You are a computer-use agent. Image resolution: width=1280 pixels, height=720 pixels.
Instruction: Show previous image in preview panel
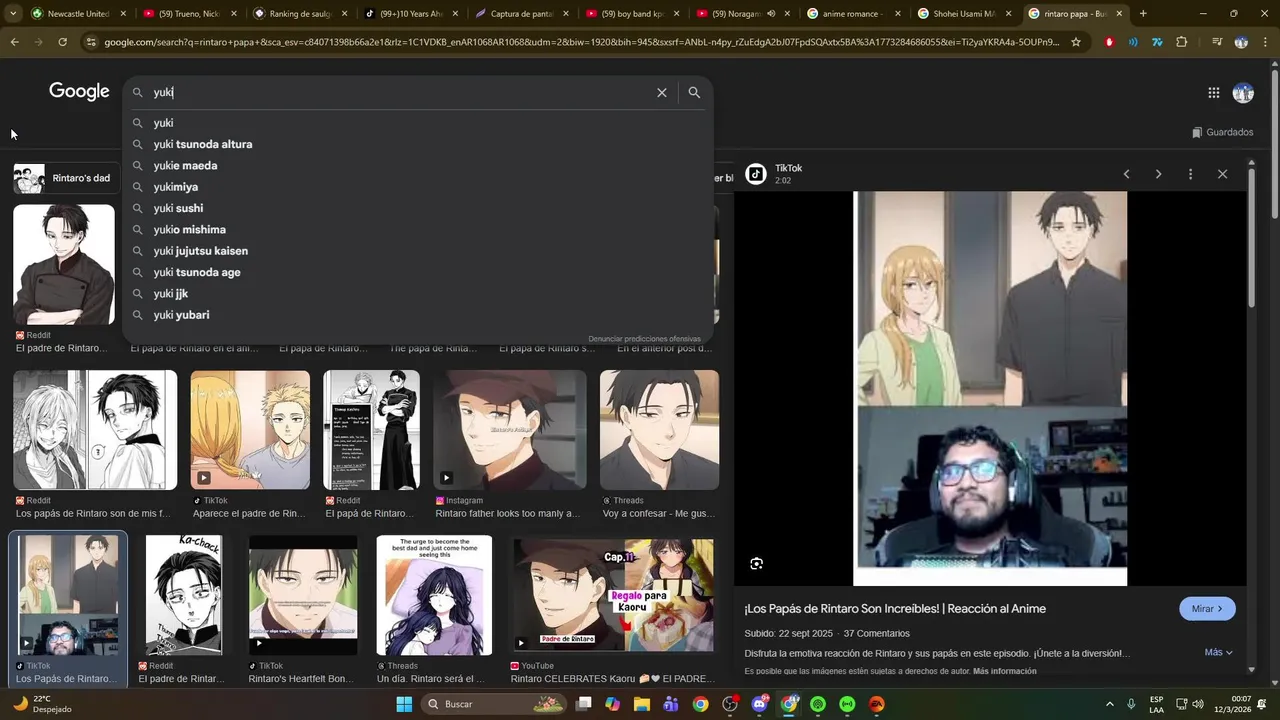point(1126,174)
